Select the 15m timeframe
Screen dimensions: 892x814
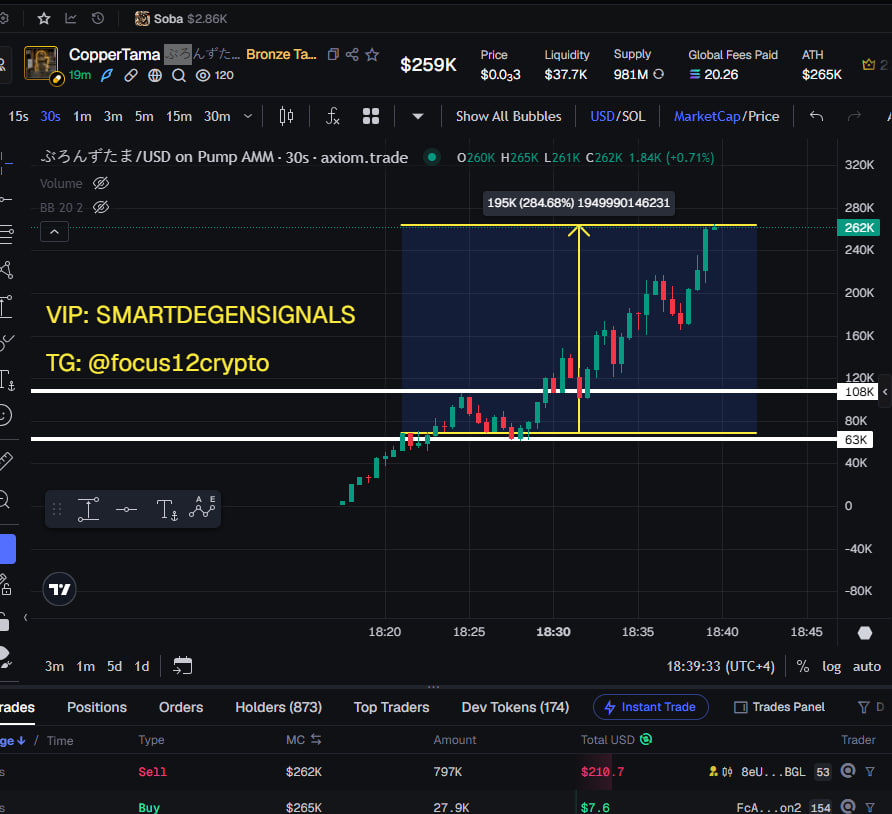[179, 117]
